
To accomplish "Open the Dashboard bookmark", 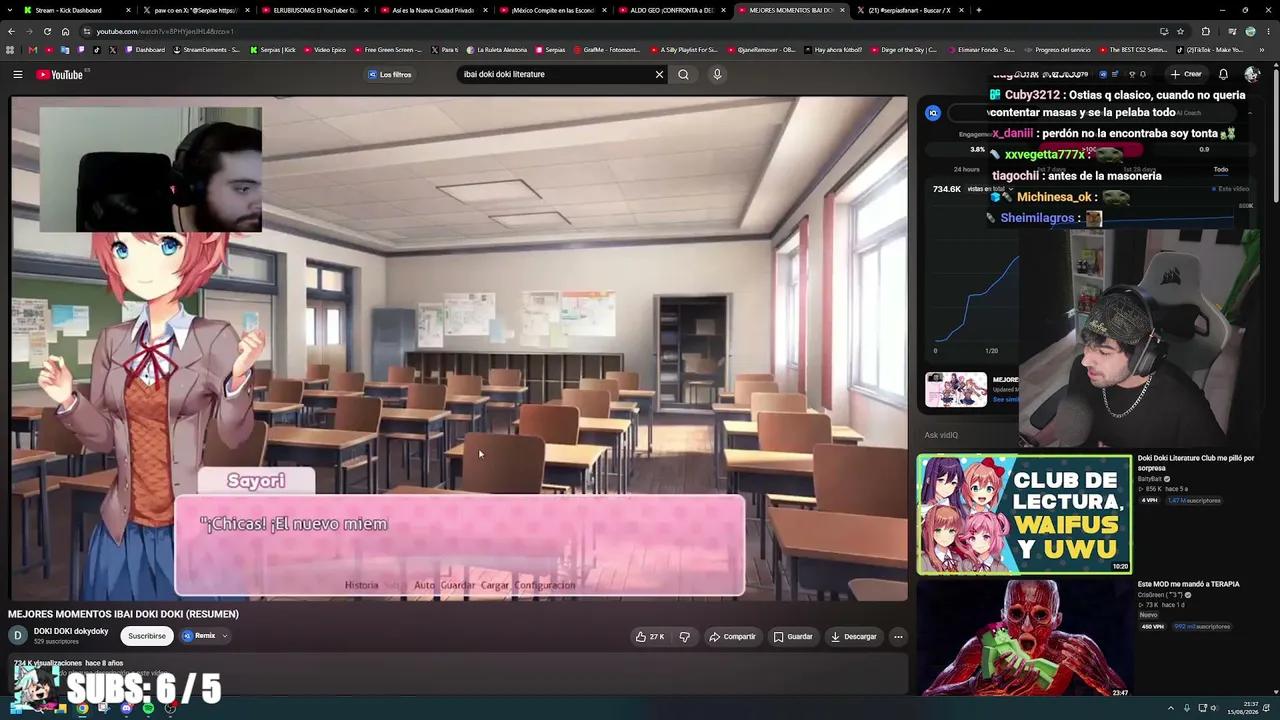I will coord(146,50).
